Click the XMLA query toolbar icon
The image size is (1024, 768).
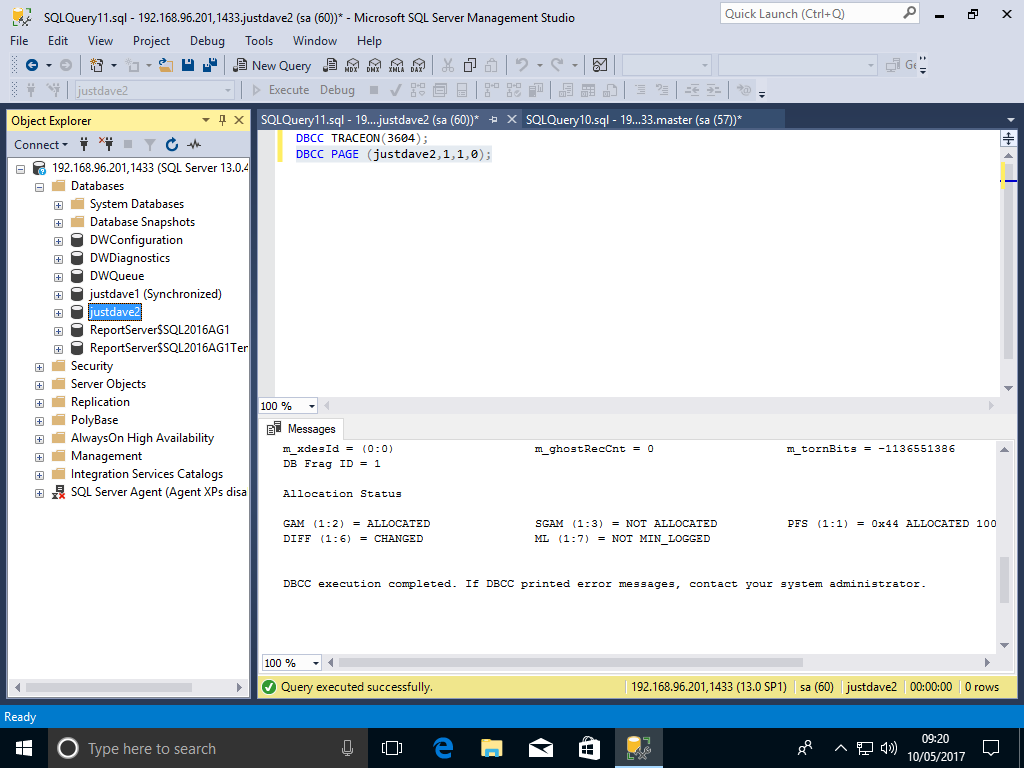396,65
